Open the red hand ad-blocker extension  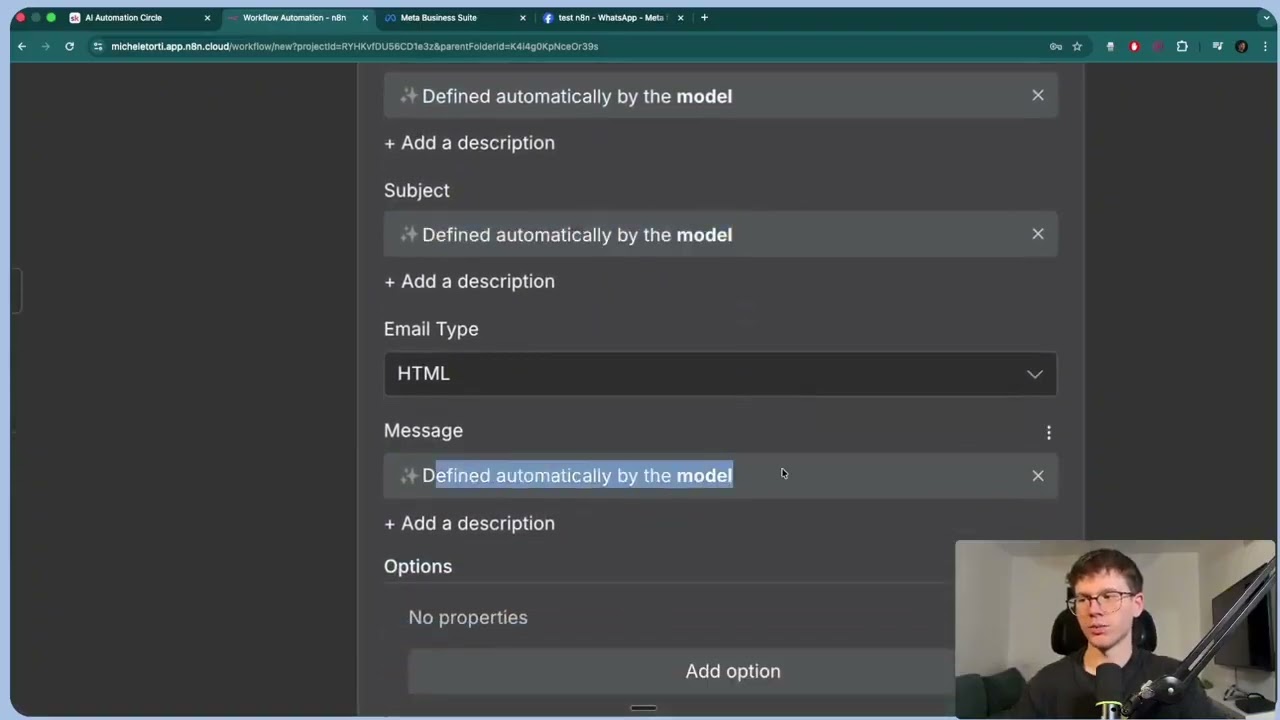[1134, 46]
